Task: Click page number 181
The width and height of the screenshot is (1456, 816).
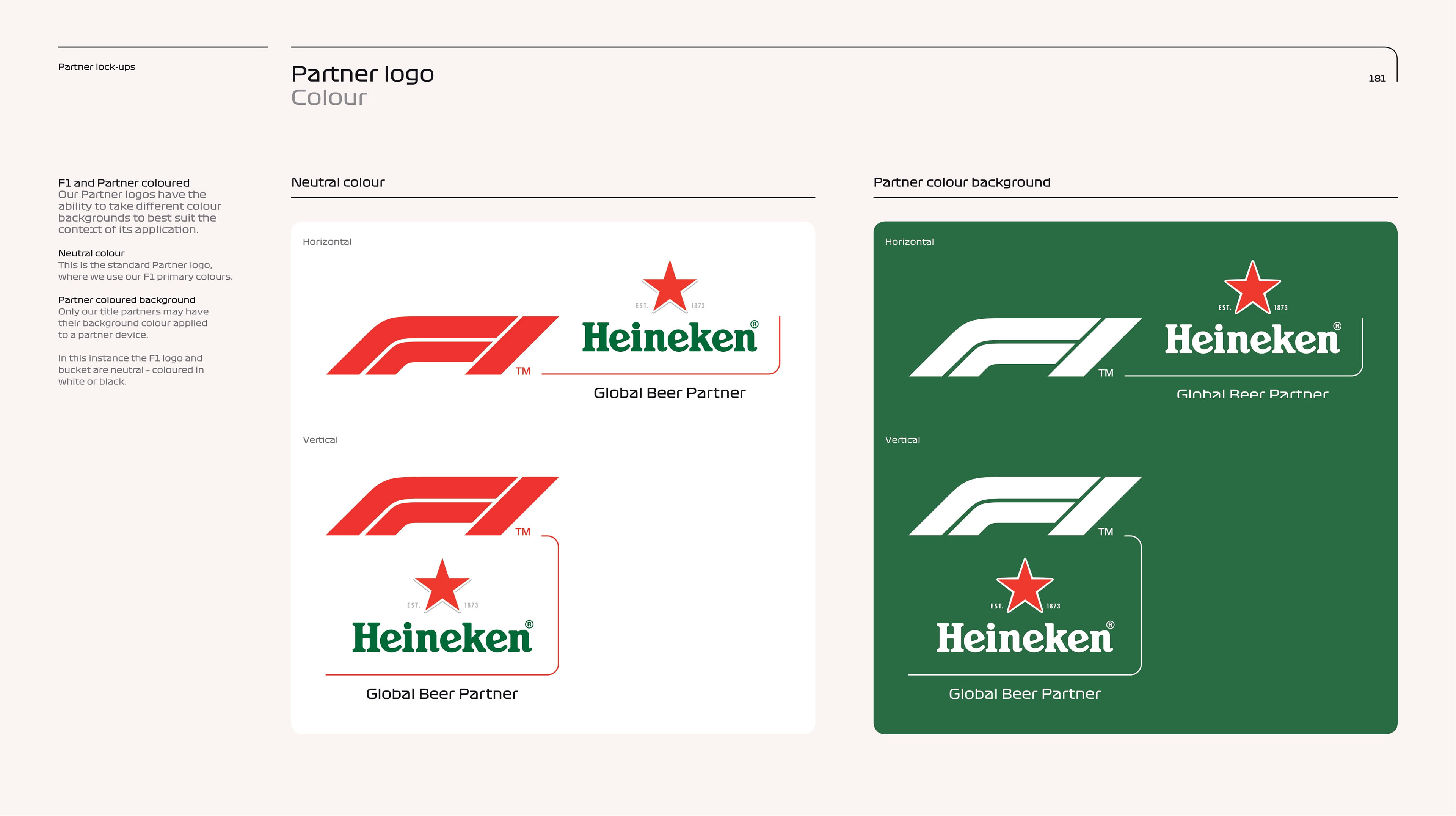Action: coord(1377,79)
